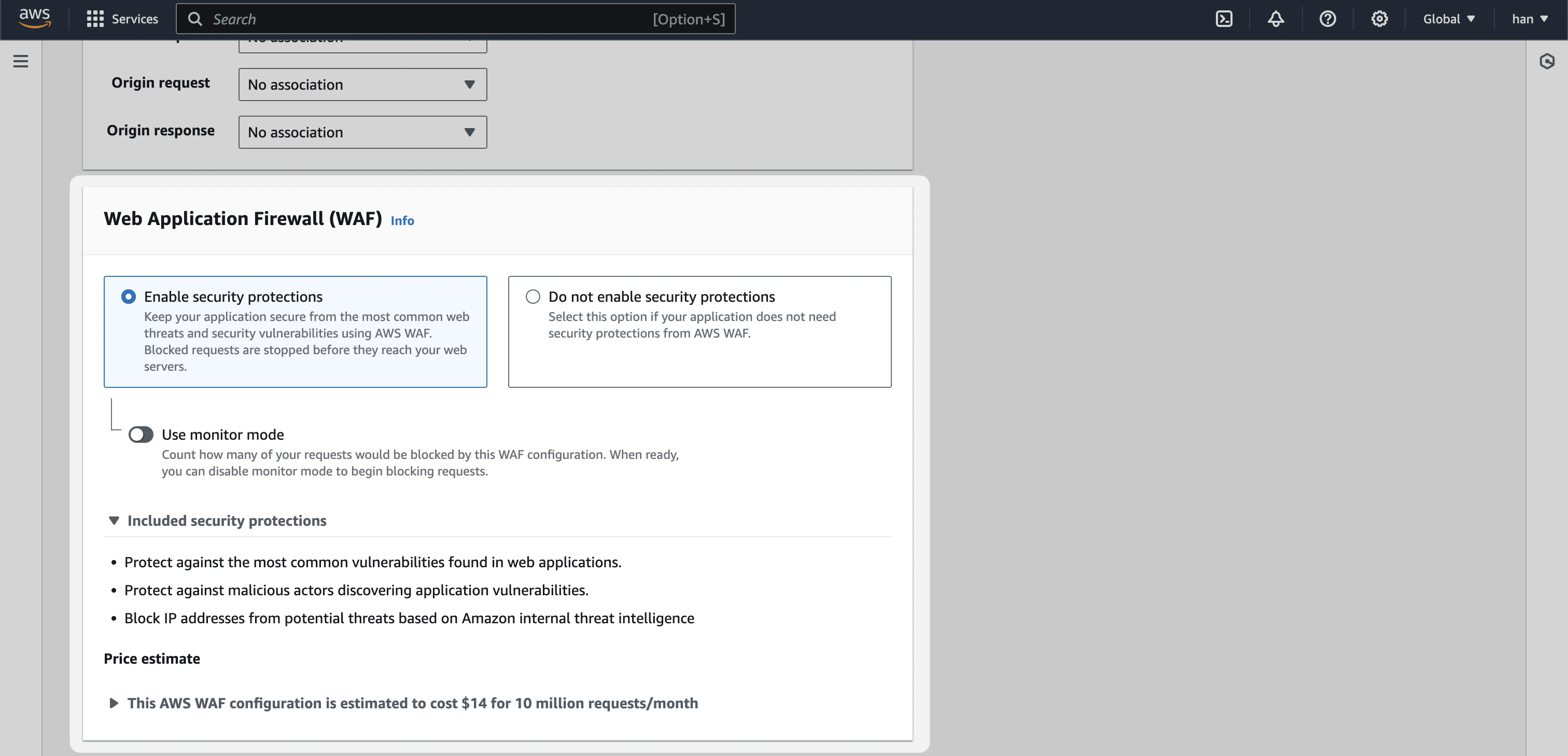The width and height of the screenshot is (1568, 756).
Task: Click the Price estimate heading
Action: point(151,659)
